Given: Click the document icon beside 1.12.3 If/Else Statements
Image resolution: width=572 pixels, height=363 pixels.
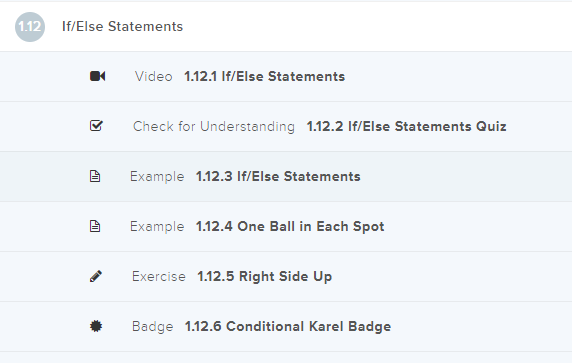Looking at the screenshot, I should [95, 176].
